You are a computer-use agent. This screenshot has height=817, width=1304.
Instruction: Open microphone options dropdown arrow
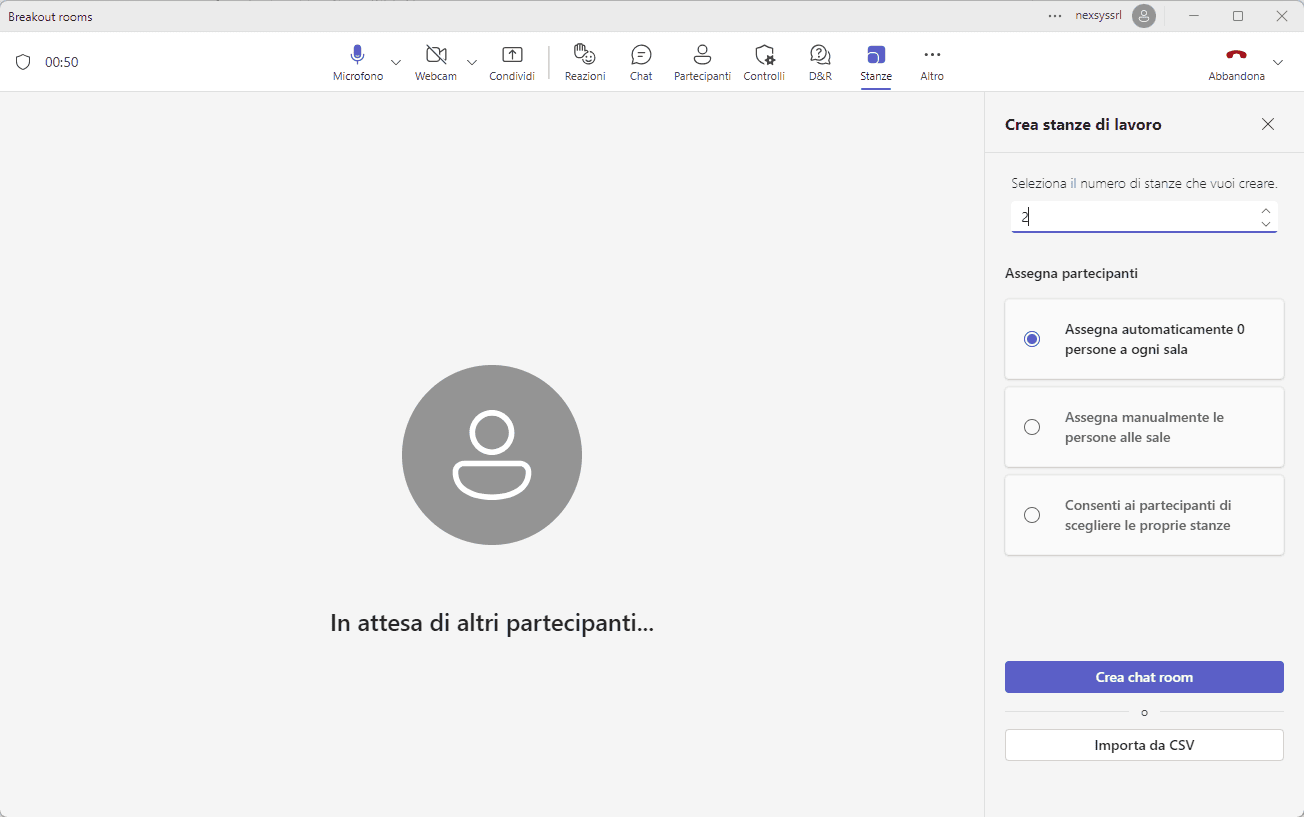[x=396, y=62]
